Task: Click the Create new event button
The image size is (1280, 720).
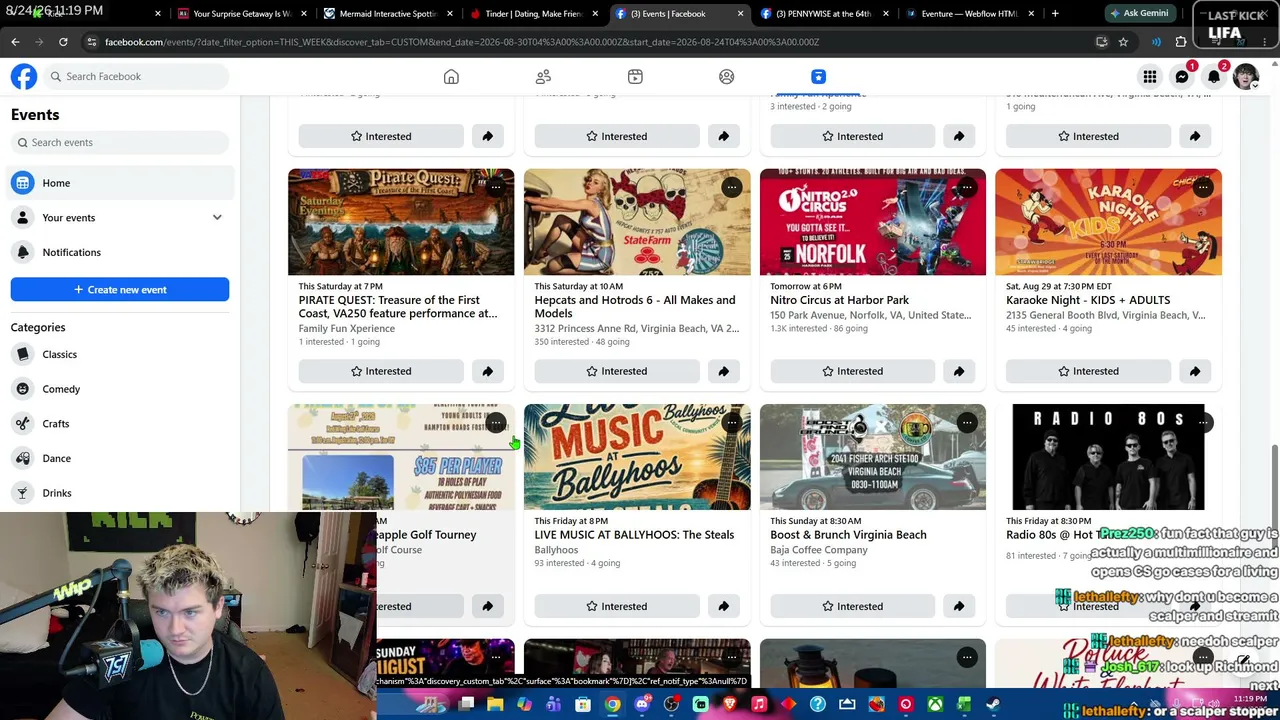Action: 120,290
